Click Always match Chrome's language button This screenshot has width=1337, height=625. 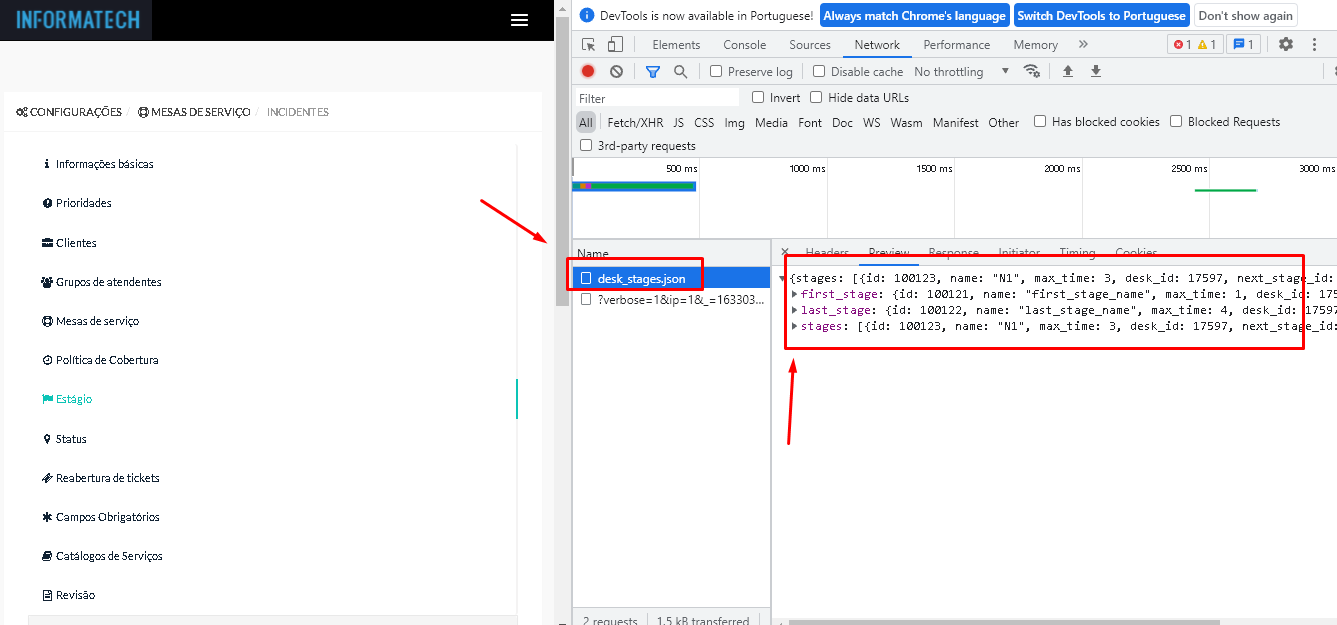point(914,16)
